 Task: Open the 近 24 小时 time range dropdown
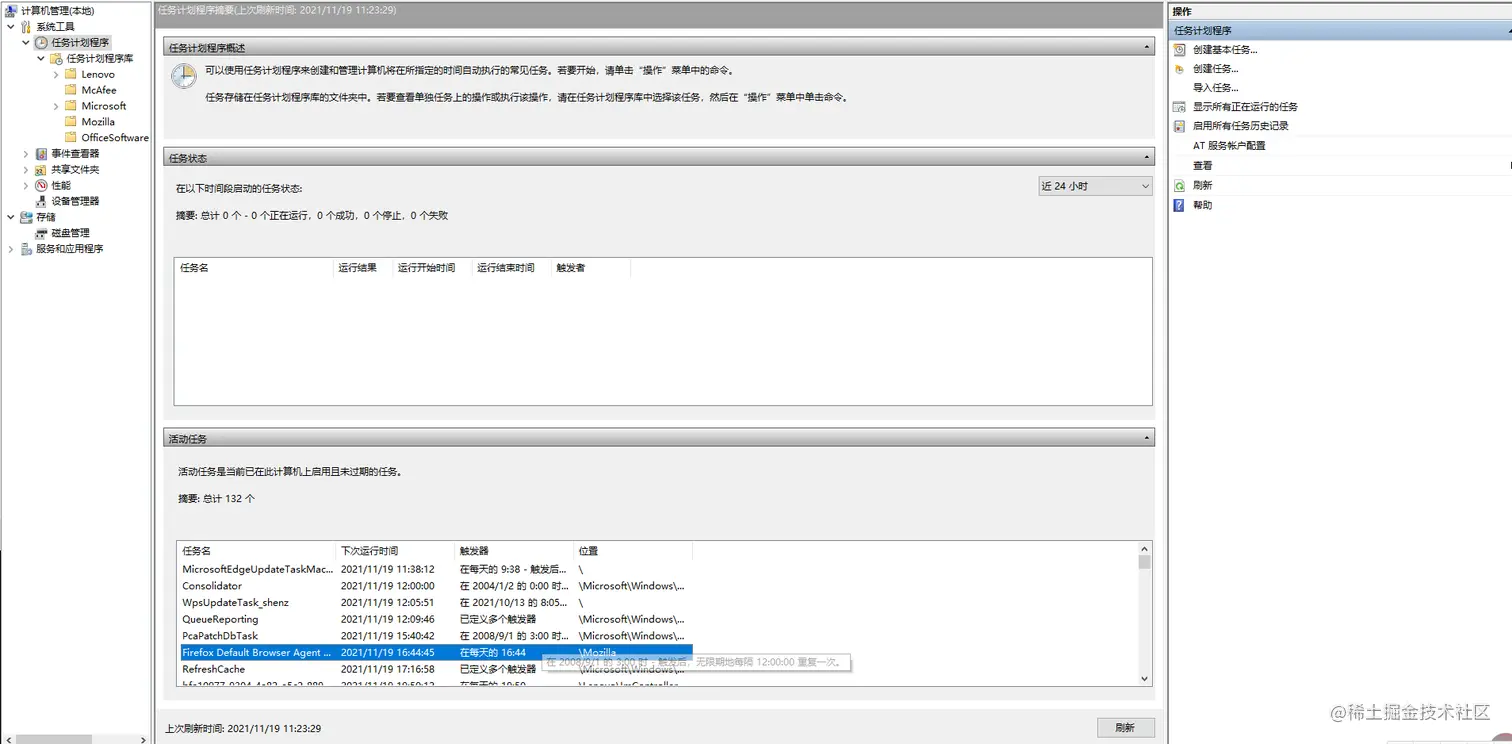[x=1095, y=186]
